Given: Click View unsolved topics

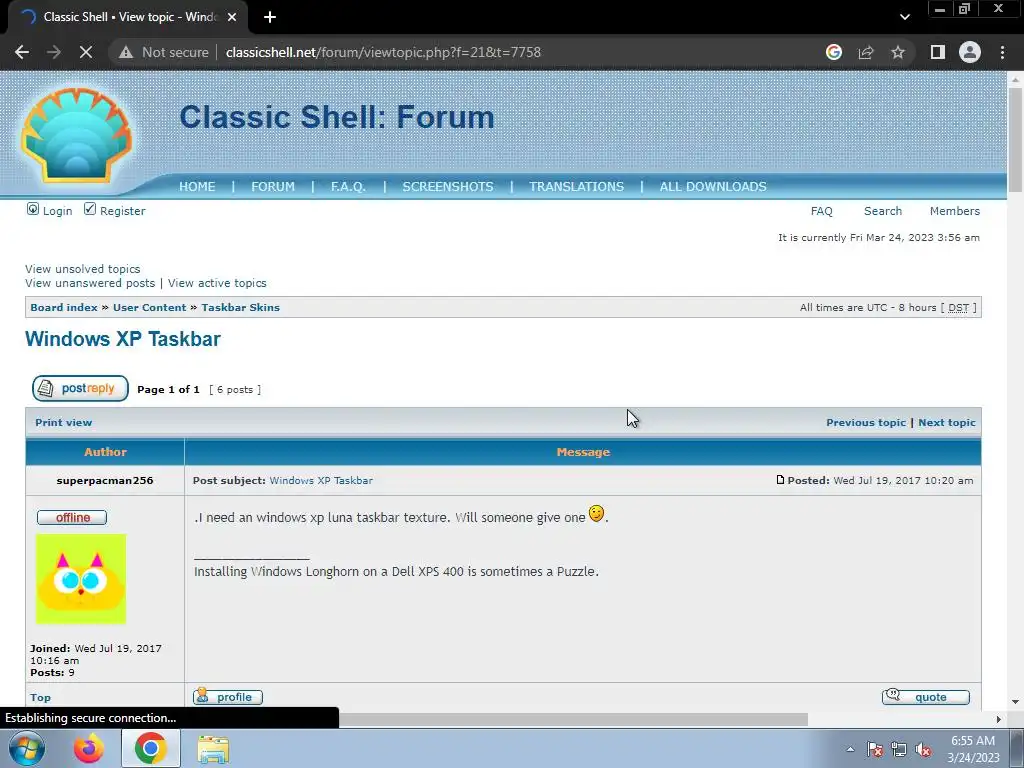Looking at the screenshot, I should click(x=83, y=269).
